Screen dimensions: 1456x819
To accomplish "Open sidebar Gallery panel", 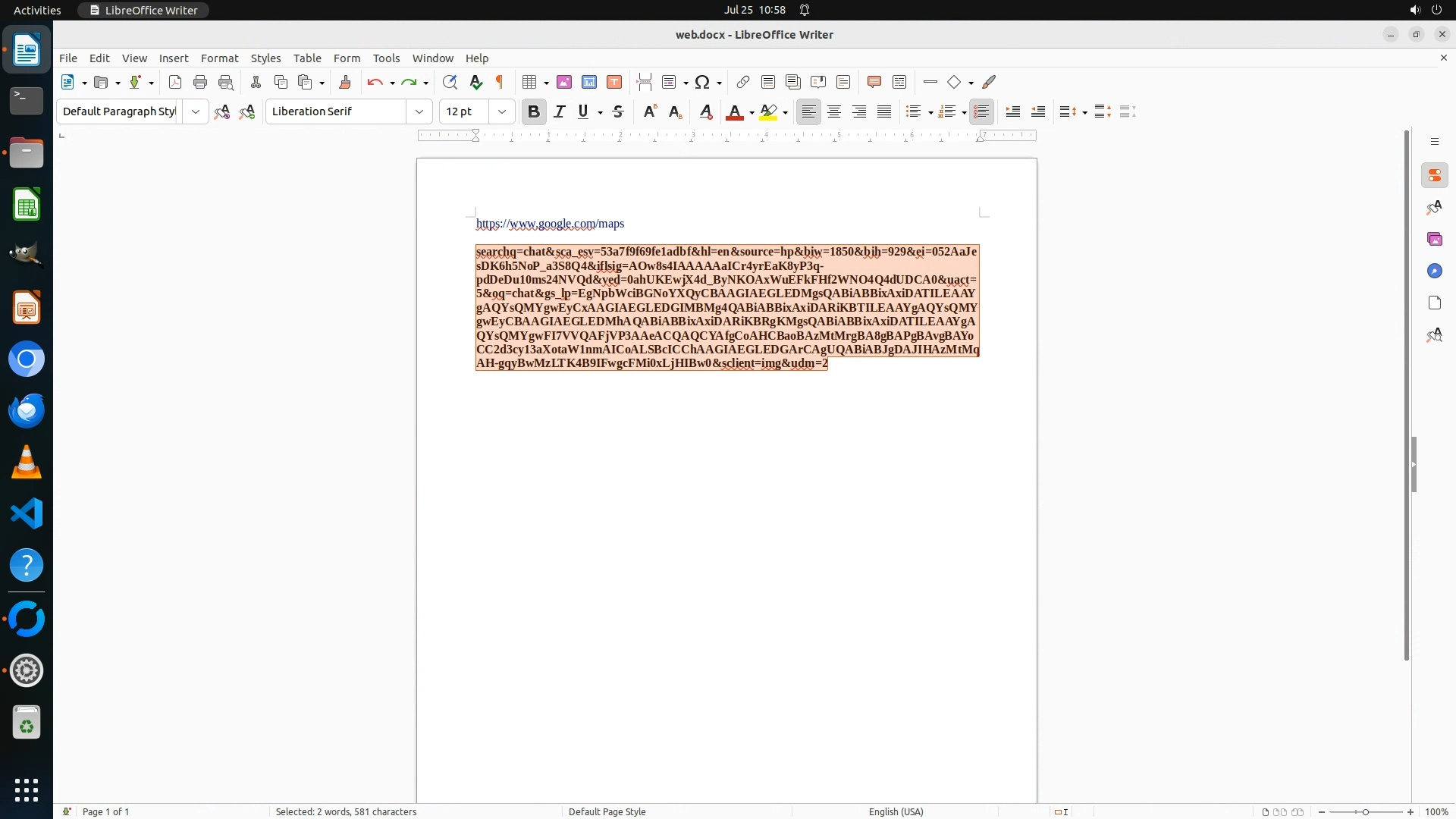I will [1434, 239].
